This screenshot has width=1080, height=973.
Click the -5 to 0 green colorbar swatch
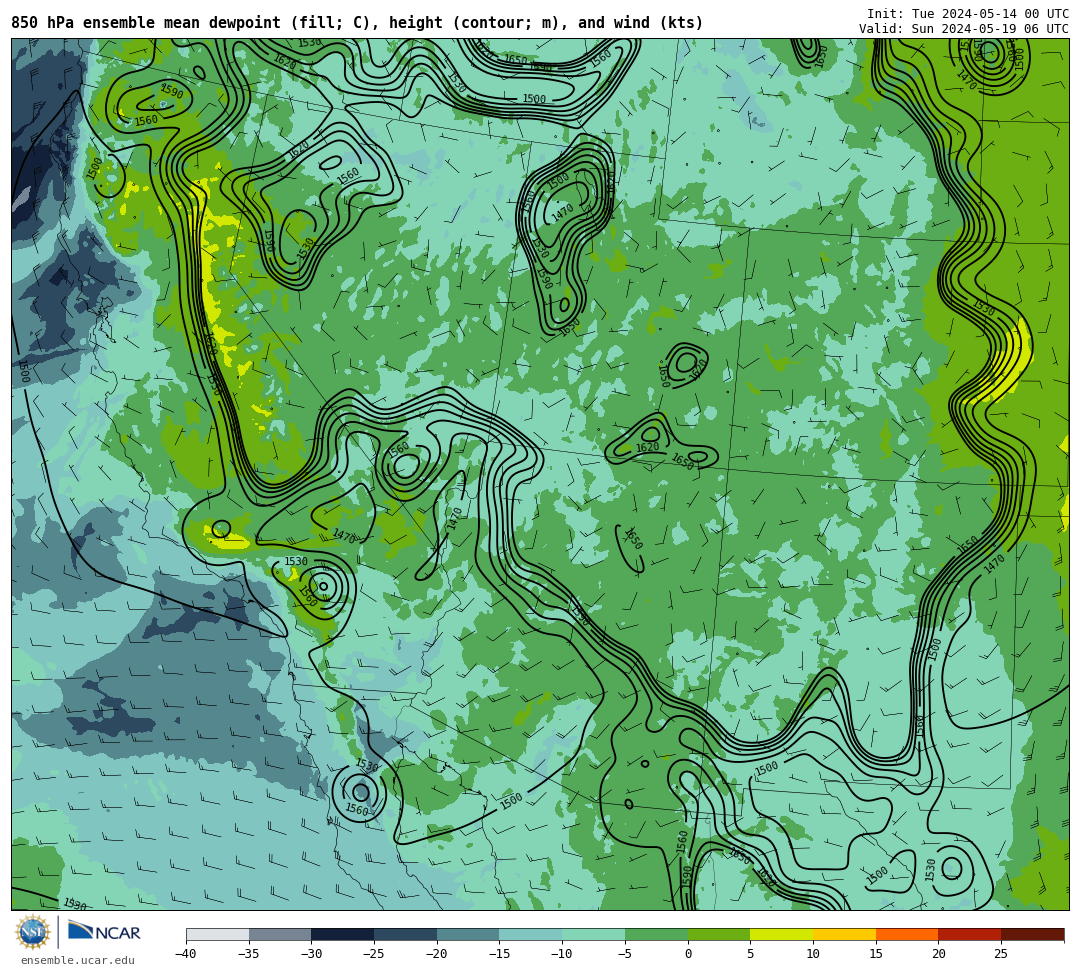point(656,934)
